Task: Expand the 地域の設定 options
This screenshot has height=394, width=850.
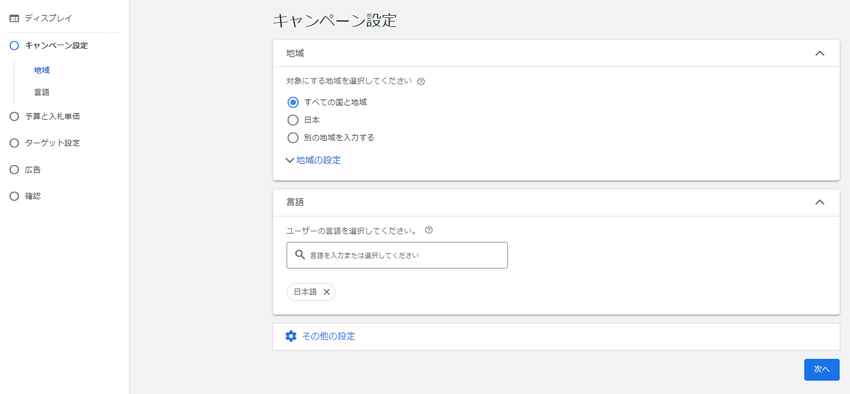Action: point(313,160)
